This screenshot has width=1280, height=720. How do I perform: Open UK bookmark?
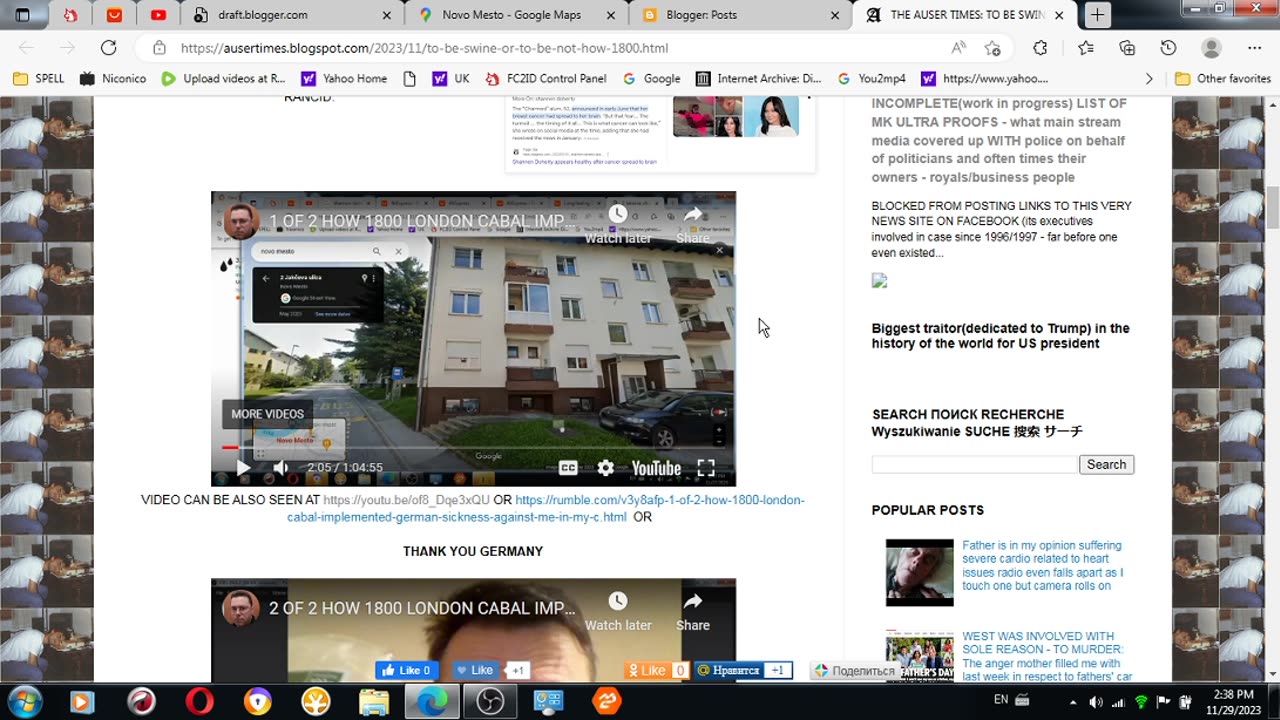pos(451,78)
